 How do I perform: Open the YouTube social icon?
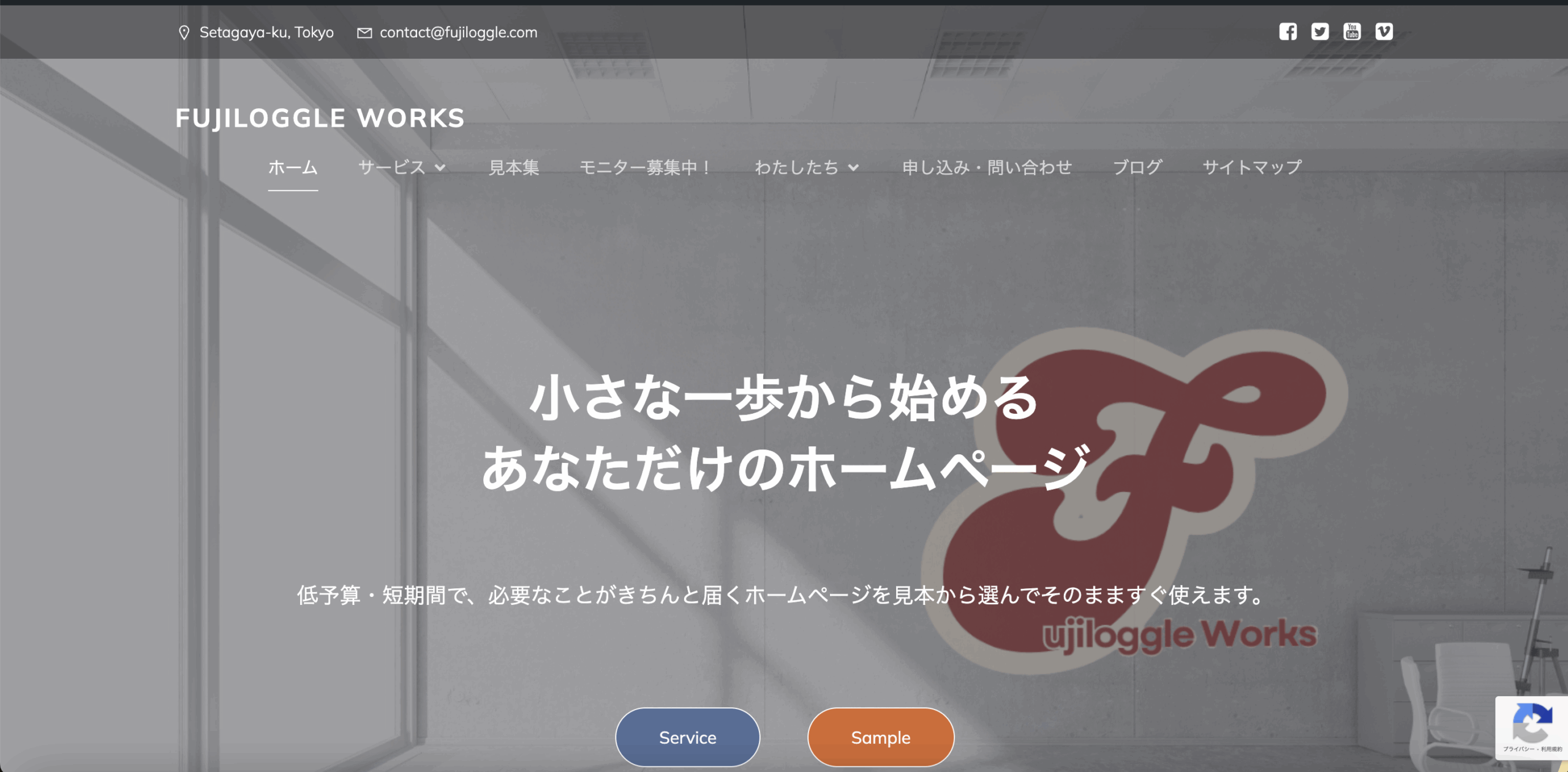pos(1352,32)
